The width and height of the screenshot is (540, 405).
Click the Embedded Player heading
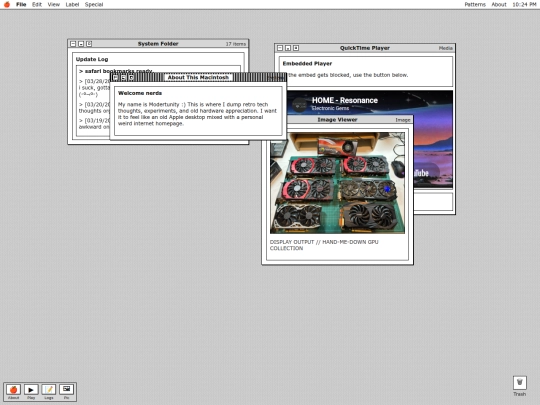point(307,63)
